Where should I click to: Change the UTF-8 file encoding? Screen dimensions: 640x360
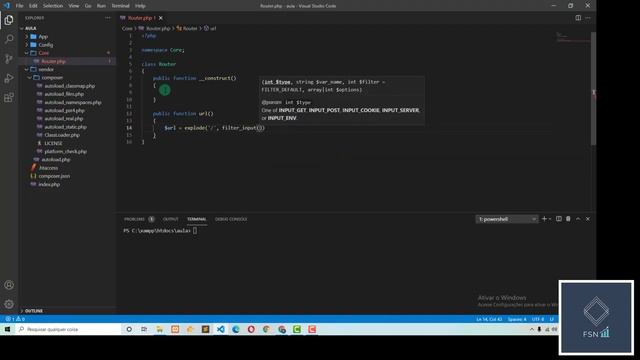click(538, 319)
